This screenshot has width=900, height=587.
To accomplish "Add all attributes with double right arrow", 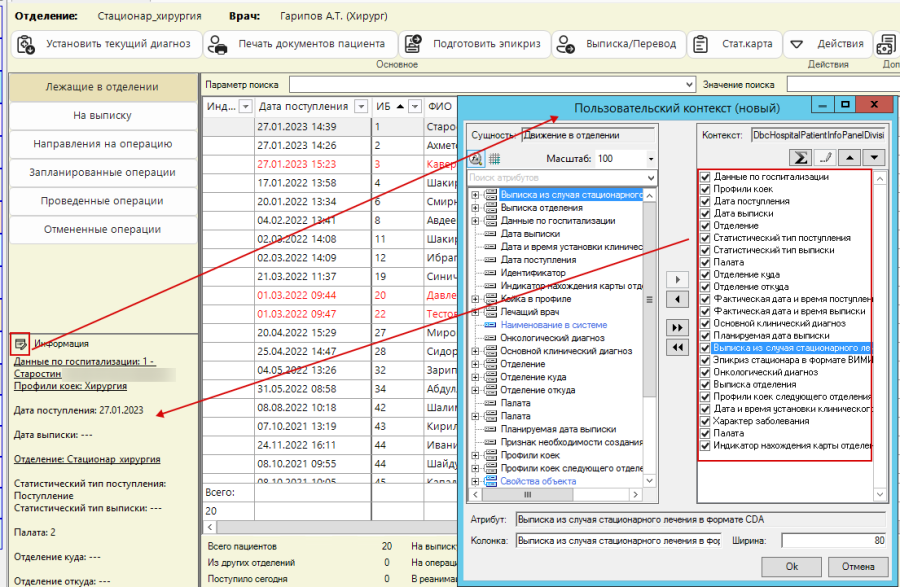I will [x=677, y=328].
